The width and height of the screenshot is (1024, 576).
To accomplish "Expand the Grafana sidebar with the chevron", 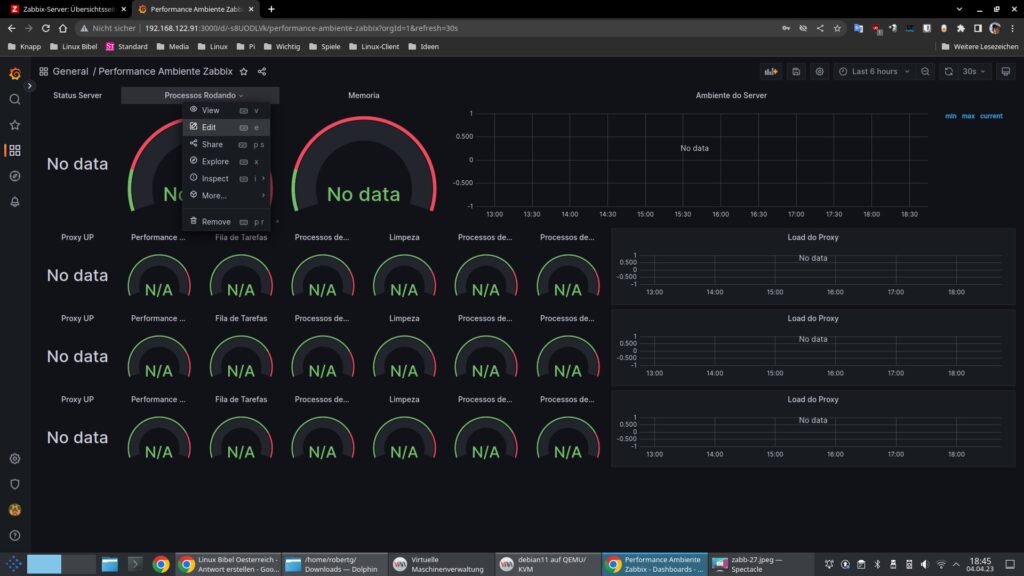I will (x=29, y=86).
